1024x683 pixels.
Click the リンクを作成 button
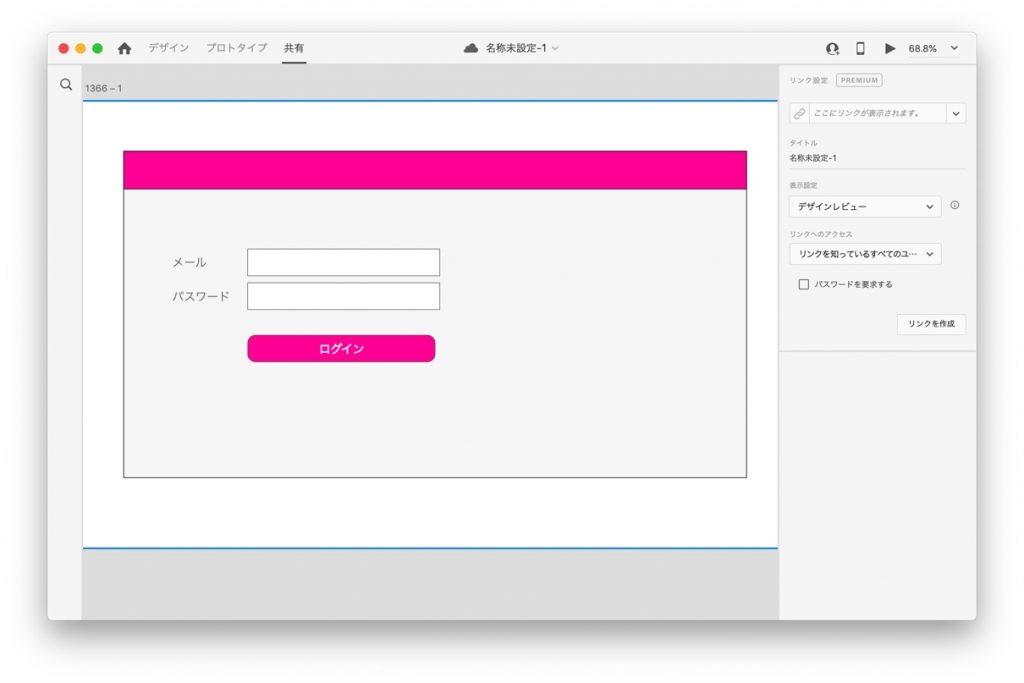pos(931,324)
